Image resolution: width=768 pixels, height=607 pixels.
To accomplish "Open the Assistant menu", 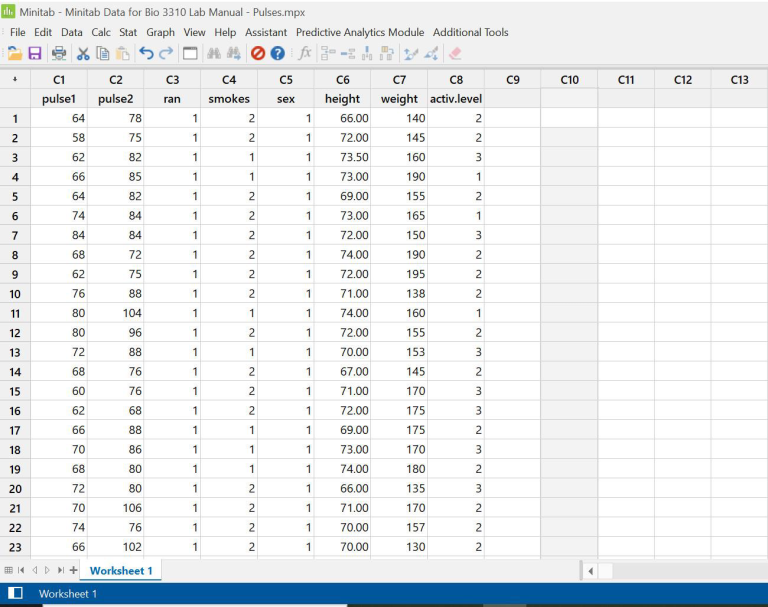I will [x=266, y=32].
